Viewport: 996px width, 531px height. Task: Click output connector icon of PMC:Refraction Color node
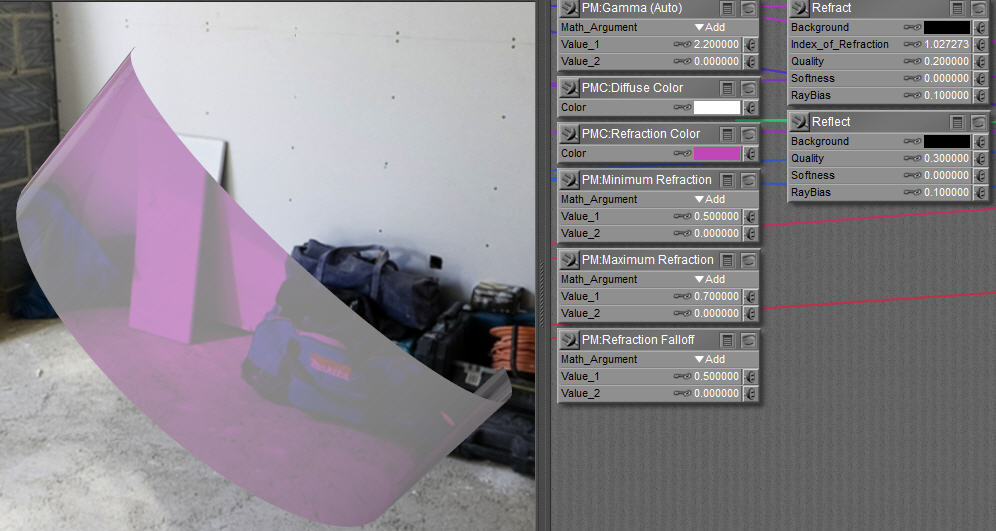570,133
